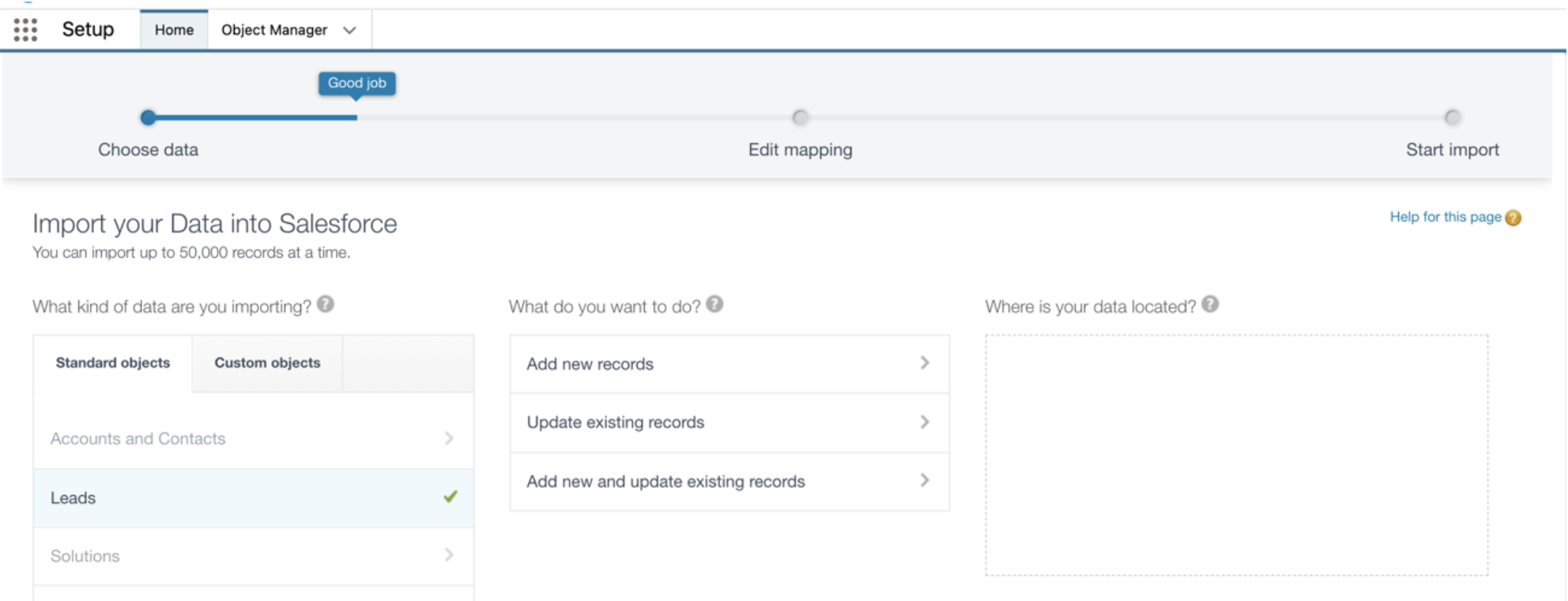Click the 'Choose data' step label
The image size is (1568, 601).
[148, 149]
